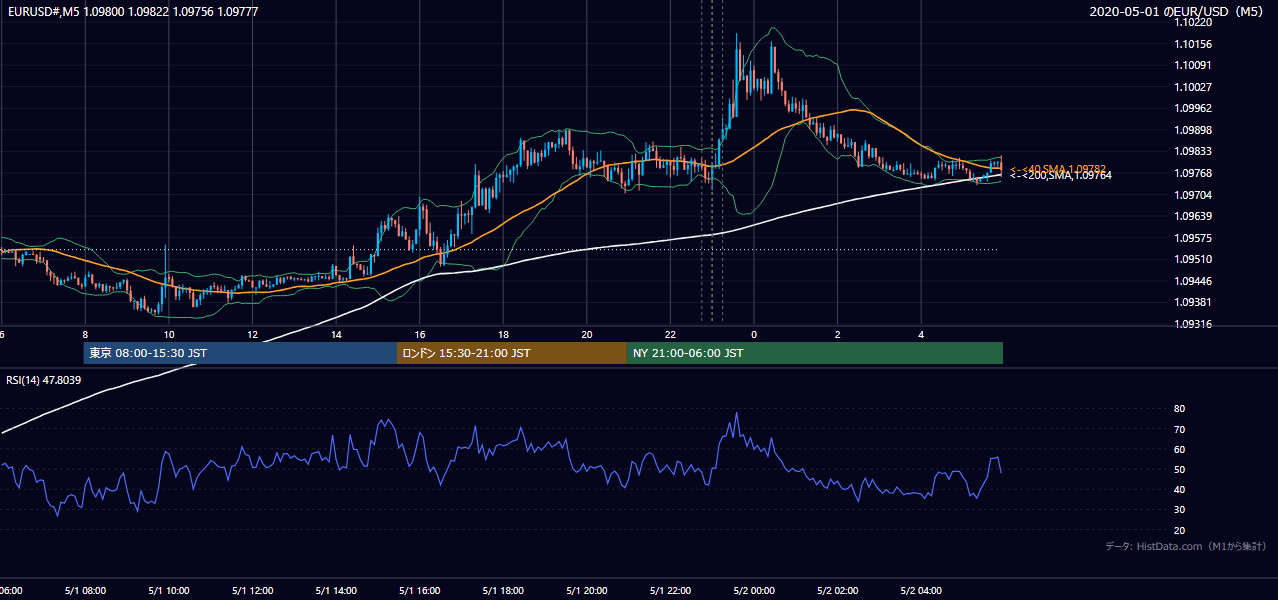Click the RSI(14) 47.8039 indicator label
The height and width of the screenshot is (600, 1278).
click(x=44, y=380)
